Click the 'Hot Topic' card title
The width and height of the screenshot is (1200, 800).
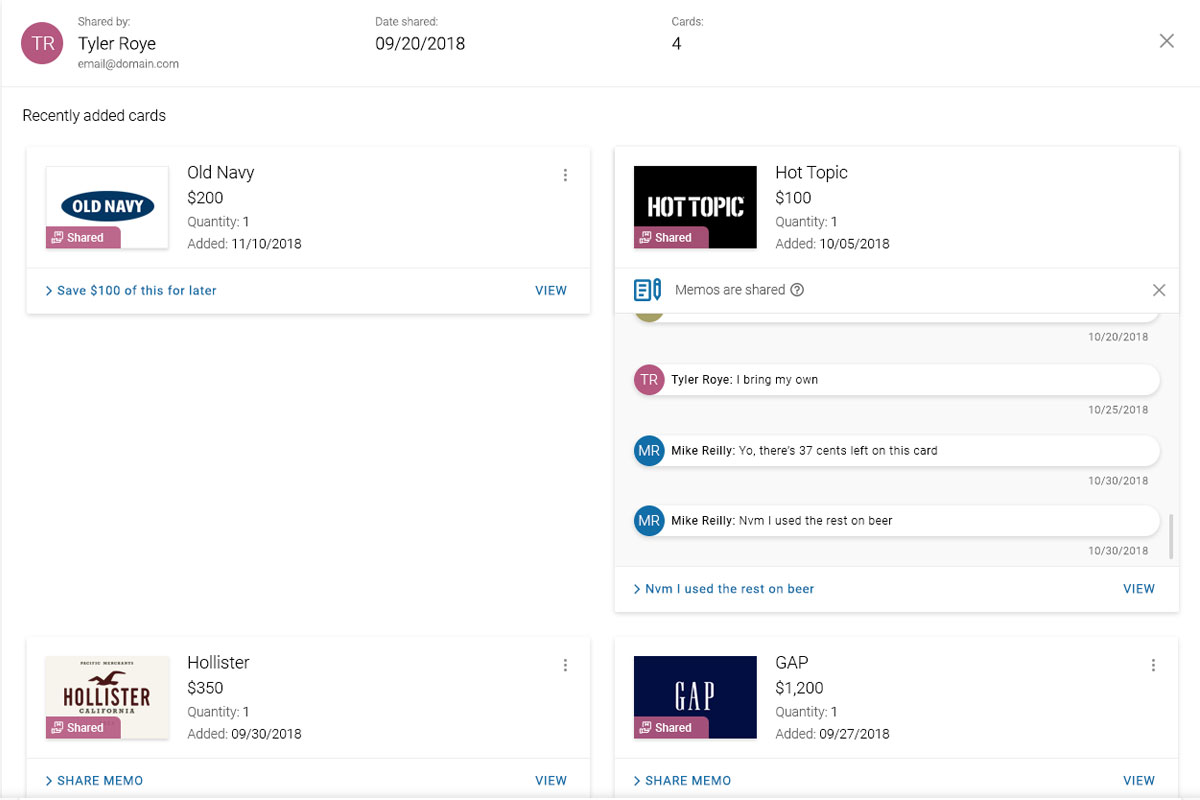811,172
